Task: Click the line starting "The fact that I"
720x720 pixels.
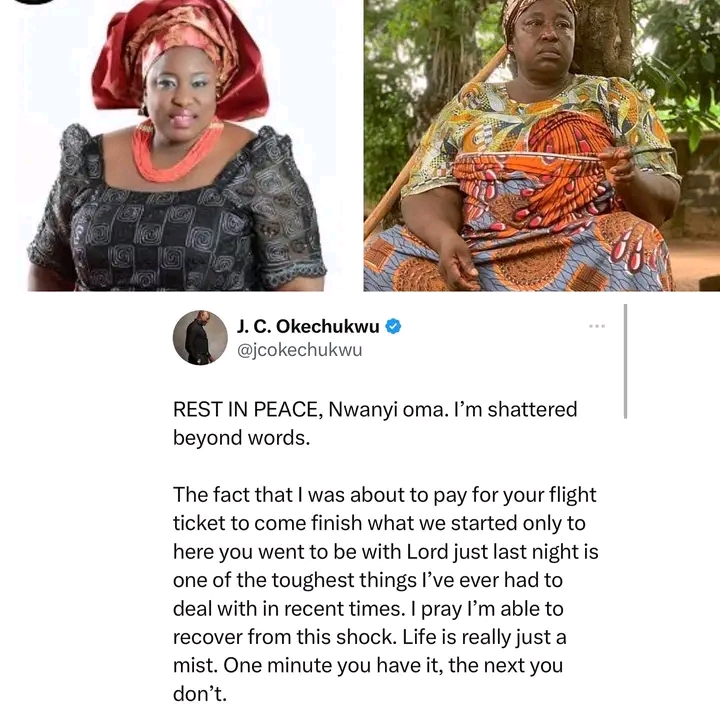Action: point(385,495)
